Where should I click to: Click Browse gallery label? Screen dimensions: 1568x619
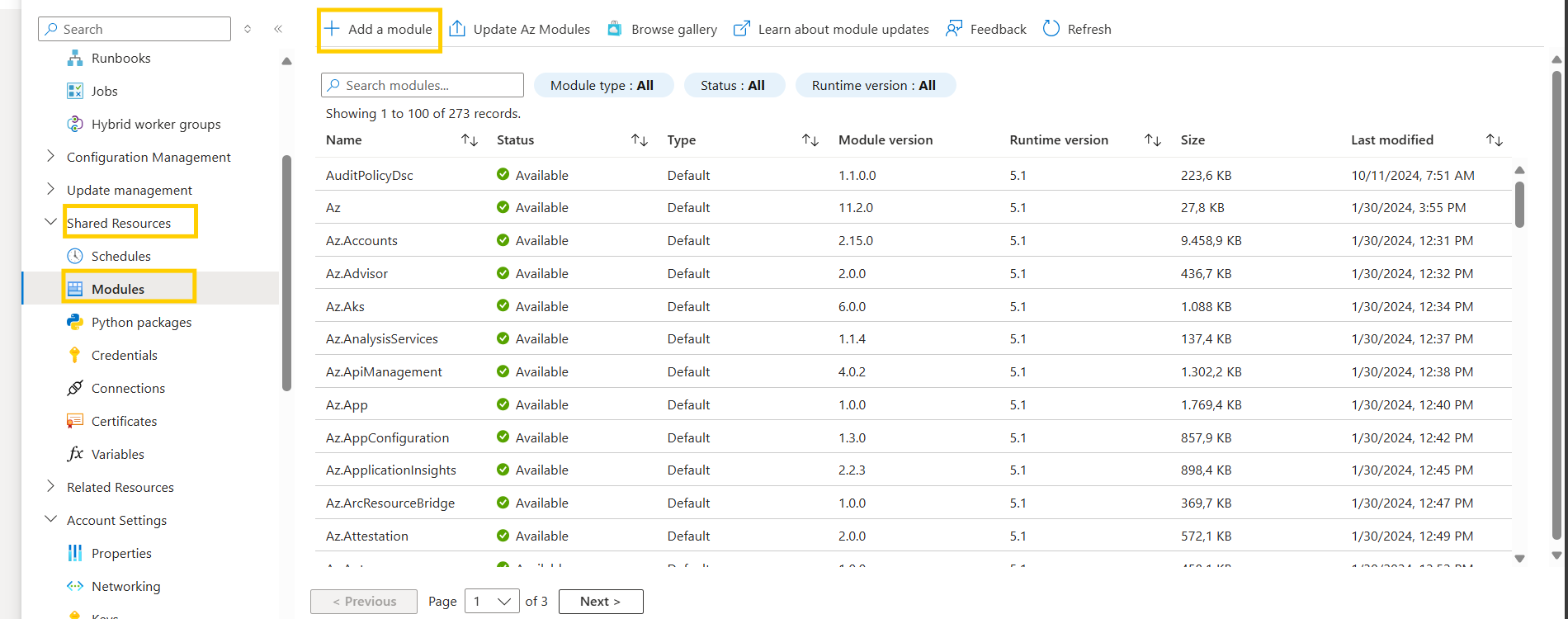[x=674, y=29]
